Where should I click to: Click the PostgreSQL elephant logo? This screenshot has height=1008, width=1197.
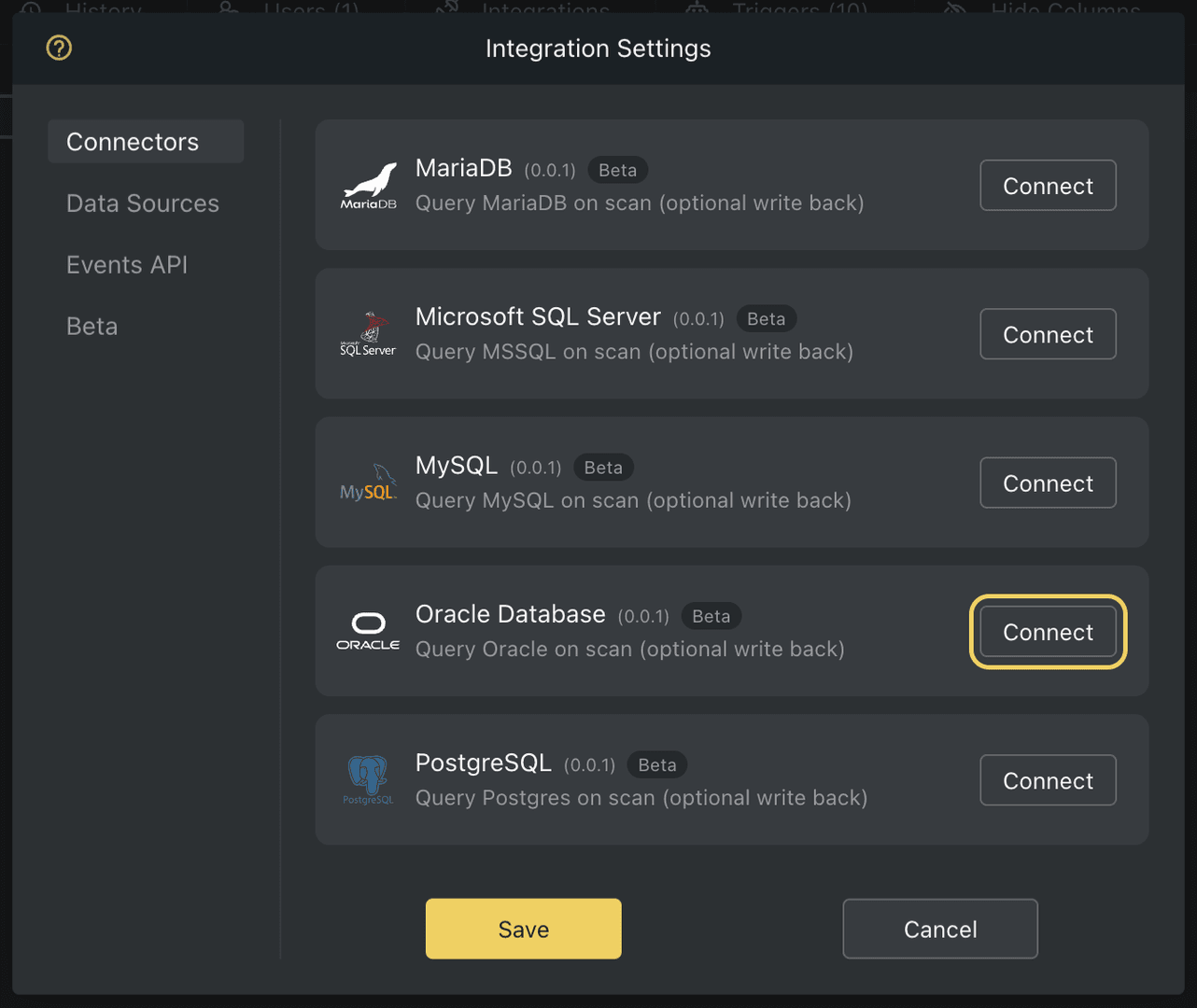click(368, 779)
